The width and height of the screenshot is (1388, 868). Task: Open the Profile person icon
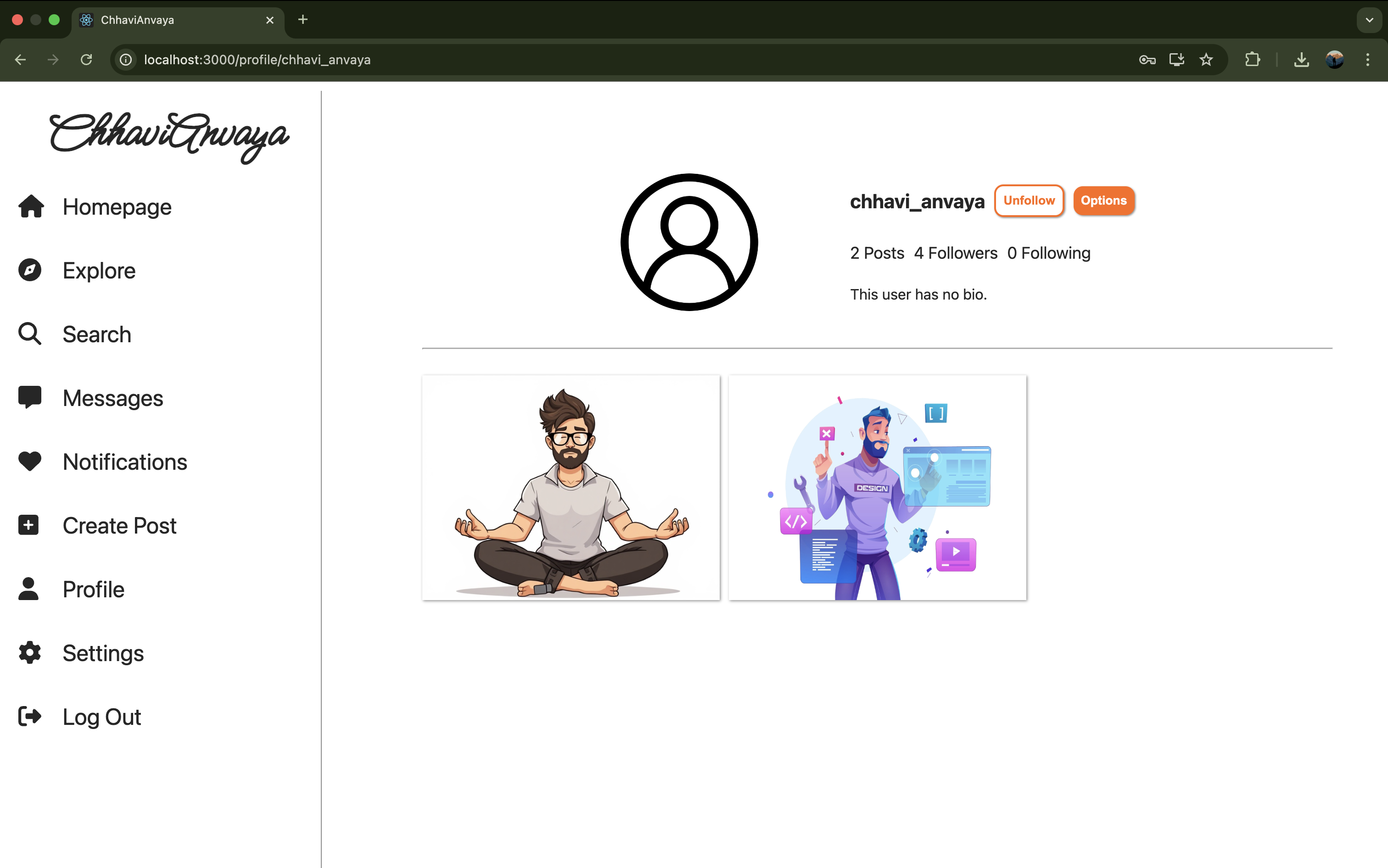point(29,589)
